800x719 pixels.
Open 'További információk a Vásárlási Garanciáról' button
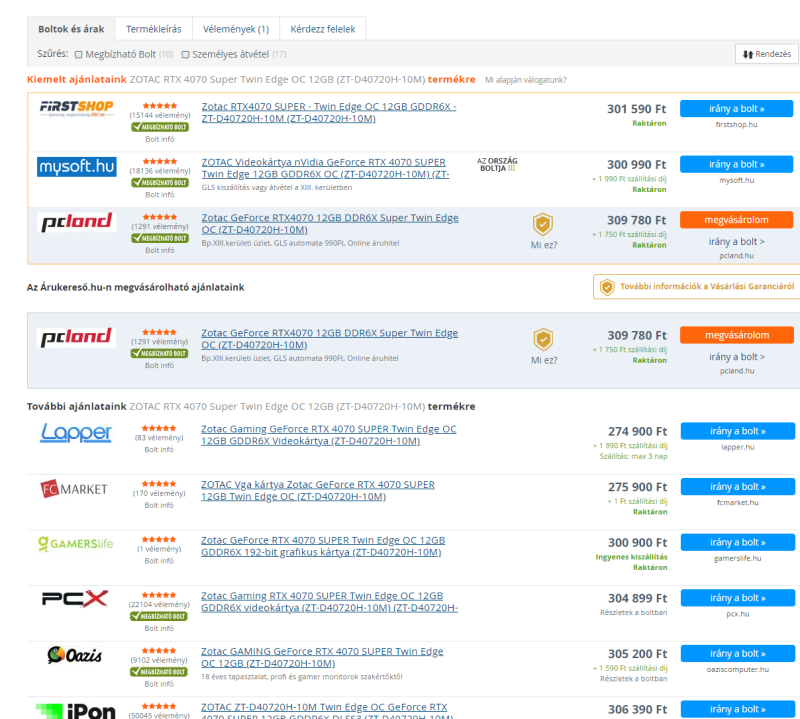pos(696,287)
